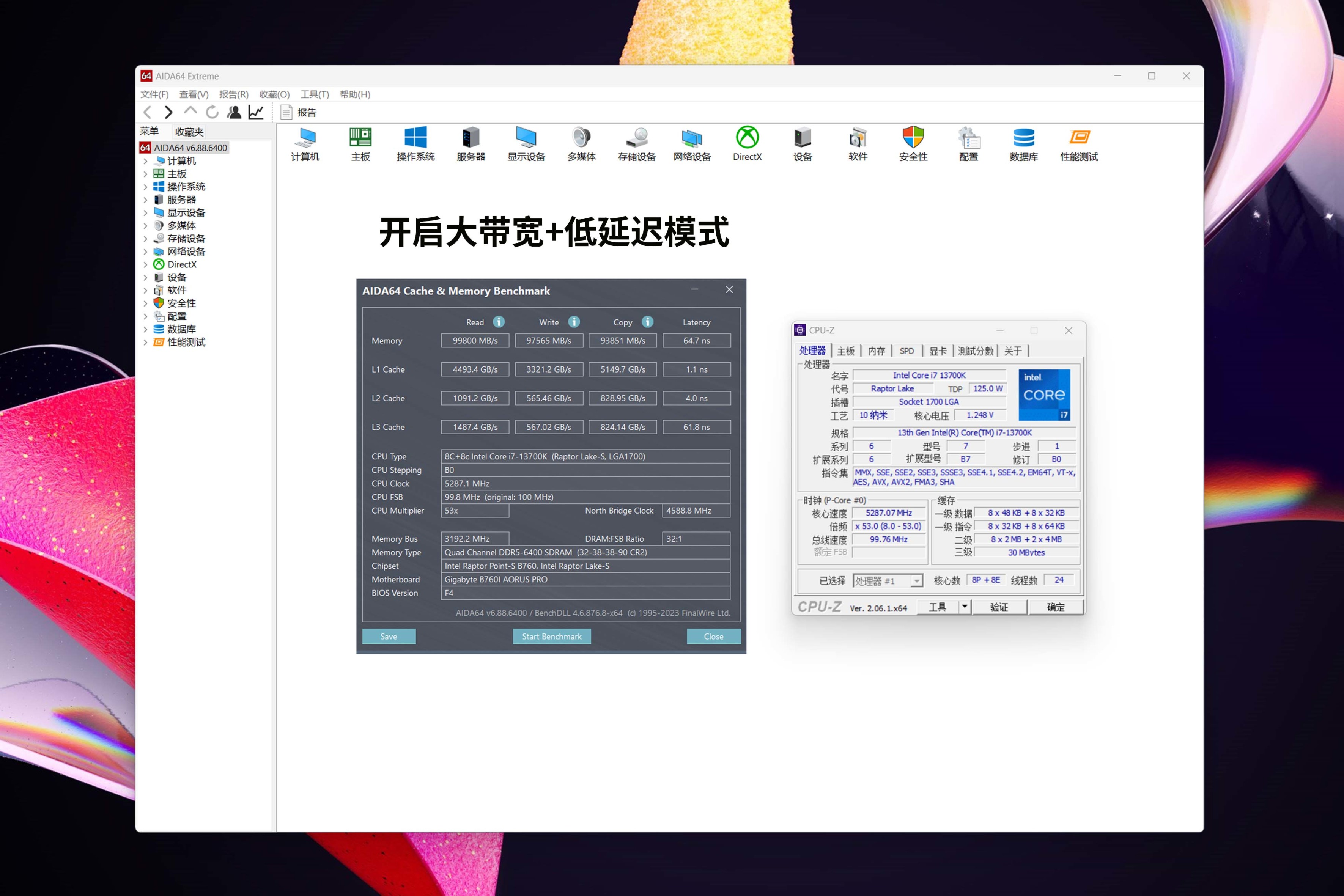This screenshot has height=896, width=1344.
Task: Open the 处理器 #1 selection dropdown
Action: point(917,580)
